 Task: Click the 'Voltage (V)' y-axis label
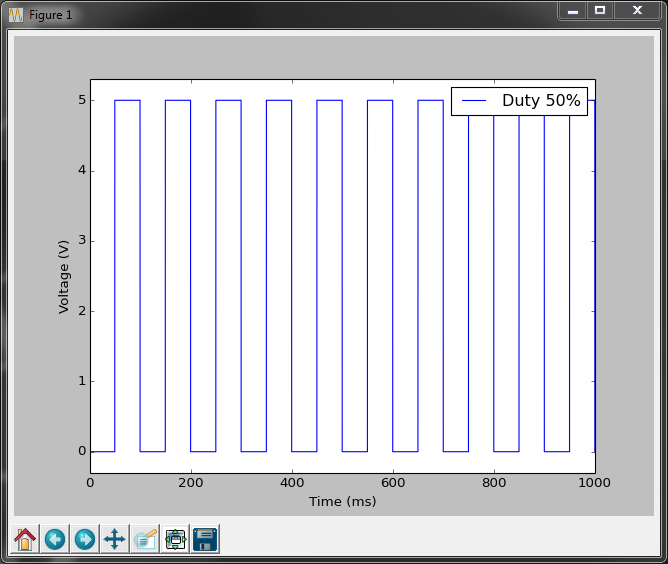coord(64,276)
